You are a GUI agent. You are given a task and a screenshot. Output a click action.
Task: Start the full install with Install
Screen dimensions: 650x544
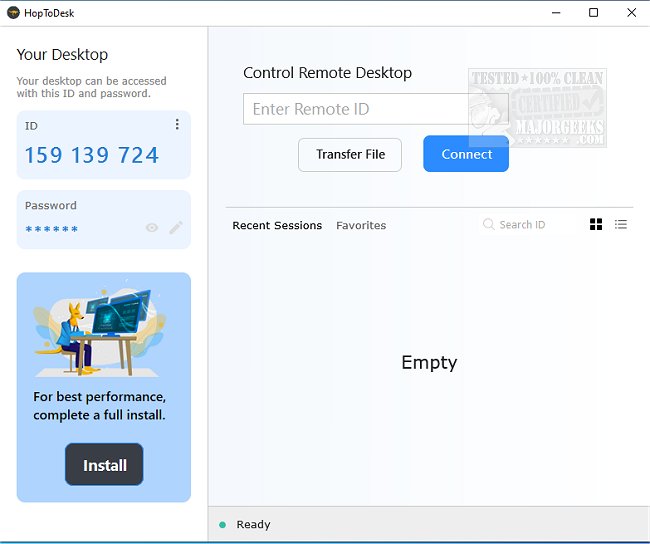(x=104, y=465)
